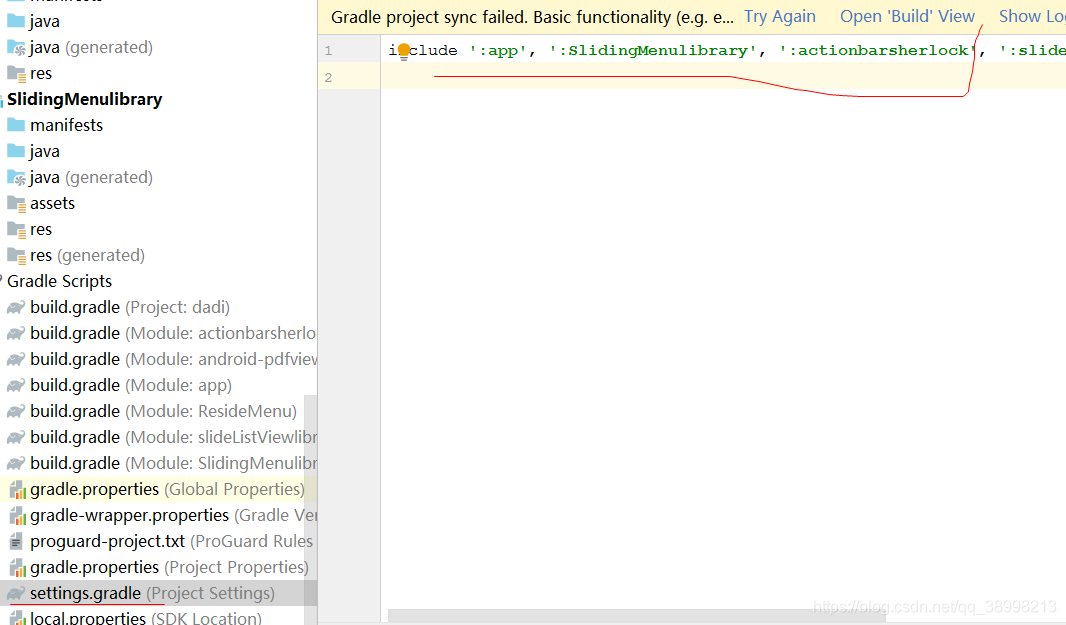Image resolution: width=1066 pixels, height=625 pixels.
Task: Click the yellow lightbulb quick-fix icon
Action: point(404,51)
